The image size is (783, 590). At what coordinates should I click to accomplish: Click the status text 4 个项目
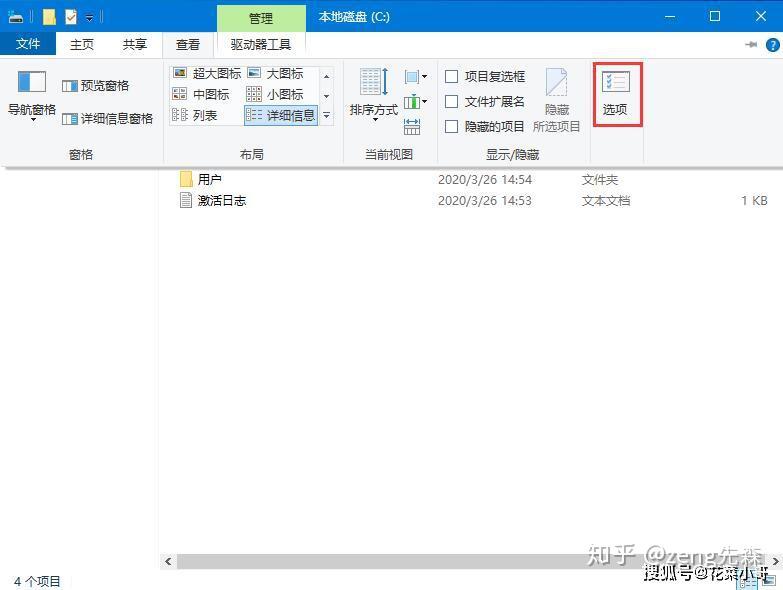point(37,581)
